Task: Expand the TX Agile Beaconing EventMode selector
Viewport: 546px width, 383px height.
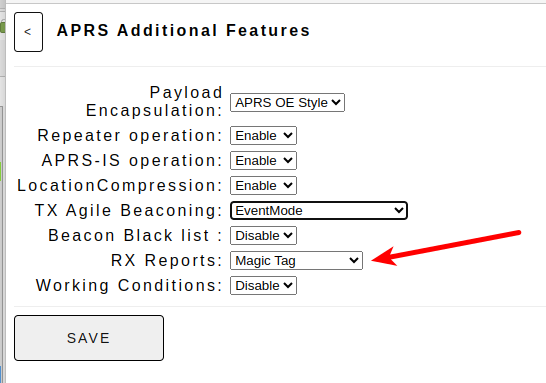Action: coord(319,210)
